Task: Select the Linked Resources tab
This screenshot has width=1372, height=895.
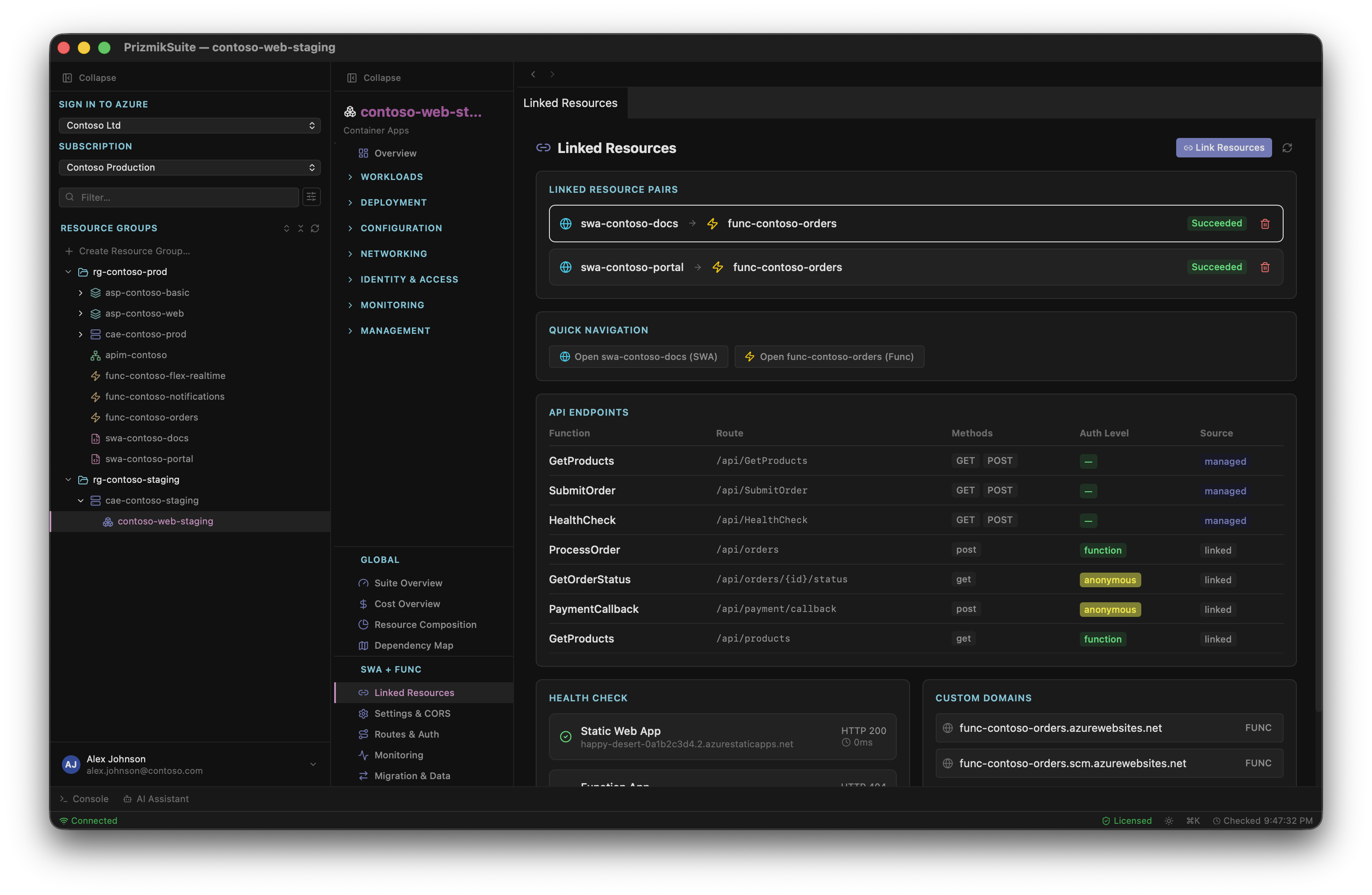Action: point(570,103)
